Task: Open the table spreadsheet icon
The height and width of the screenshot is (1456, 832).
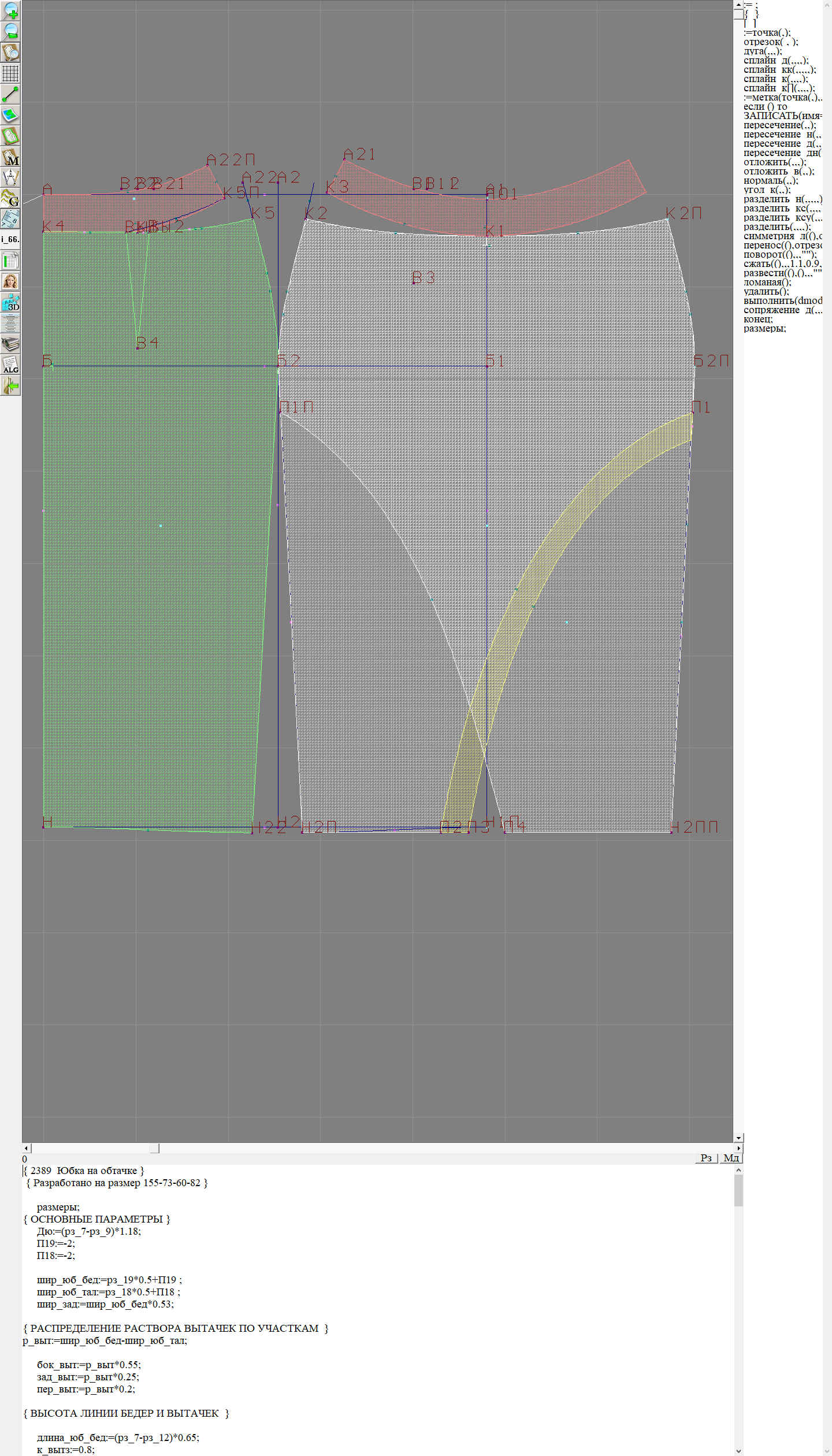Action: click(x=10, y=261)
